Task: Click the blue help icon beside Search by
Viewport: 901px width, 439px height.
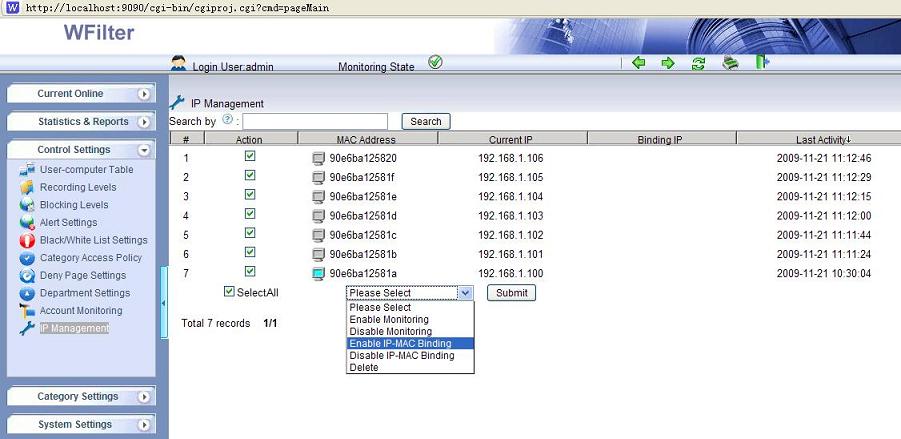Action: (228, 120)
